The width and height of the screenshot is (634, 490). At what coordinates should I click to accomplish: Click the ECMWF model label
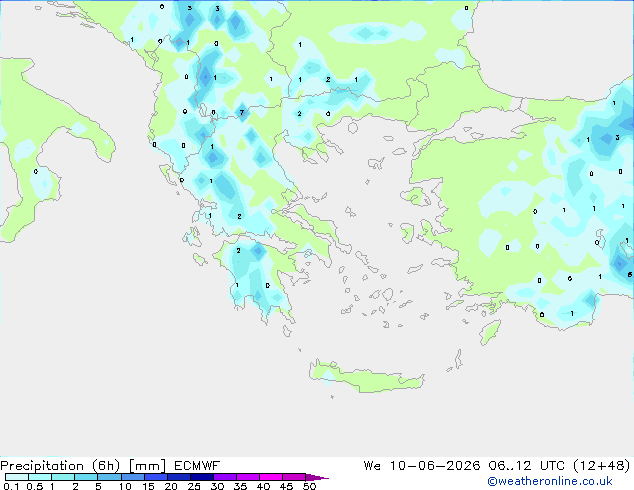[x=197, y=466]
